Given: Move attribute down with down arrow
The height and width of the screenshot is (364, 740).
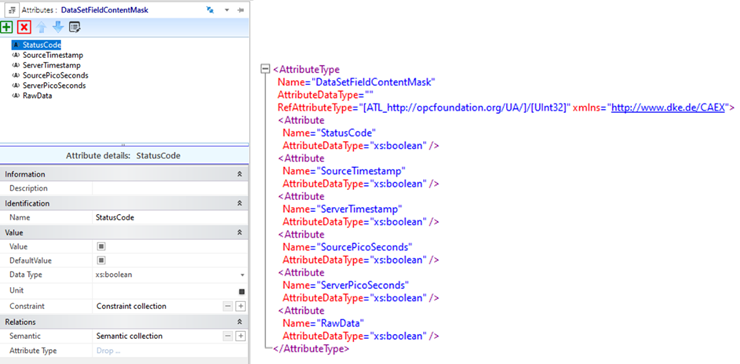Looking at the screenshot, I should pos(58,27).
